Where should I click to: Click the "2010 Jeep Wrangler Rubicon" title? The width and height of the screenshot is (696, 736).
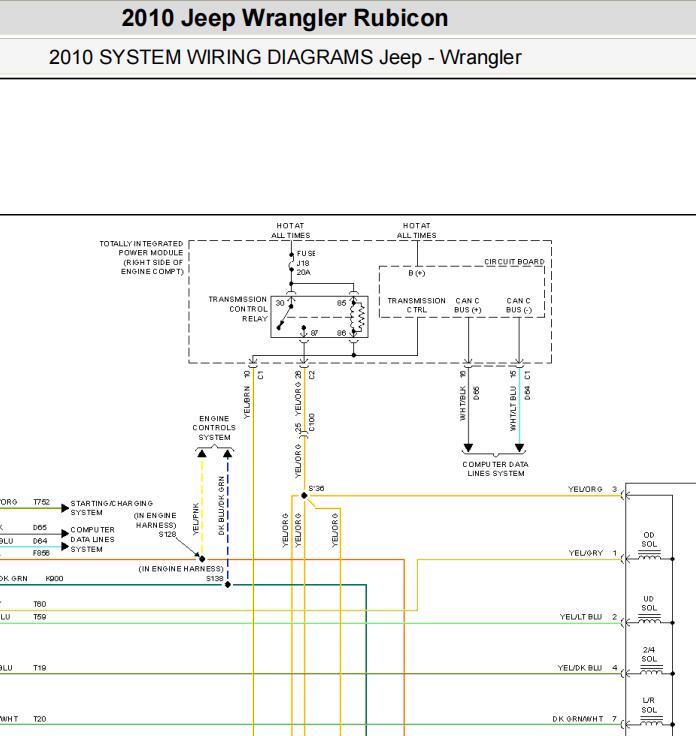coord(284,19)
